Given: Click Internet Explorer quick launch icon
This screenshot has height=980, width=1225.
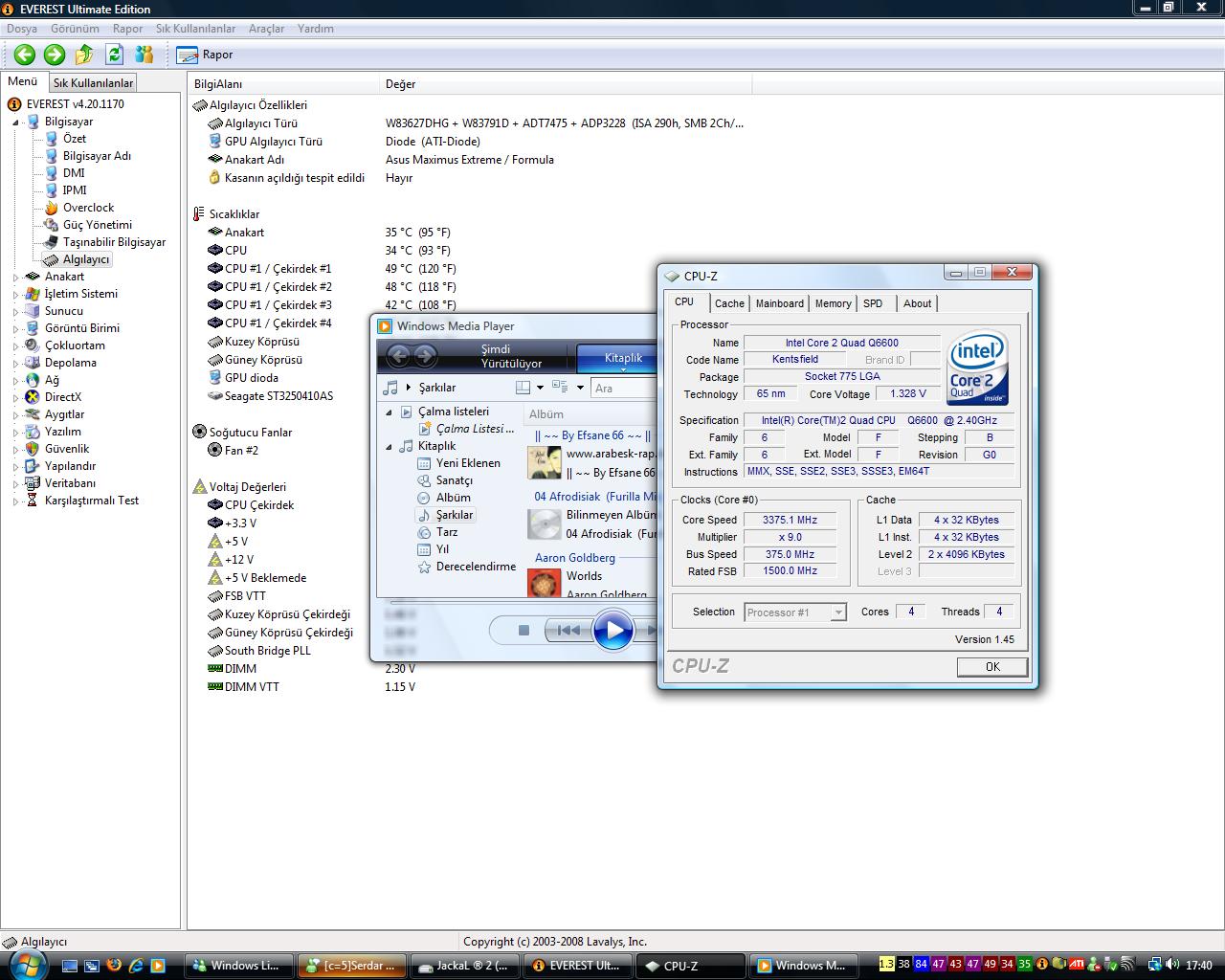Looking at the screenshot, I should [x=136, y=966].
